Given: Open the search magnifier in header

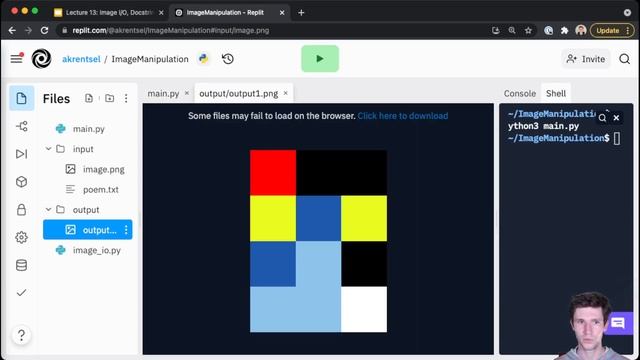Looking at the screenshot, I should click(x=624, y=59).
